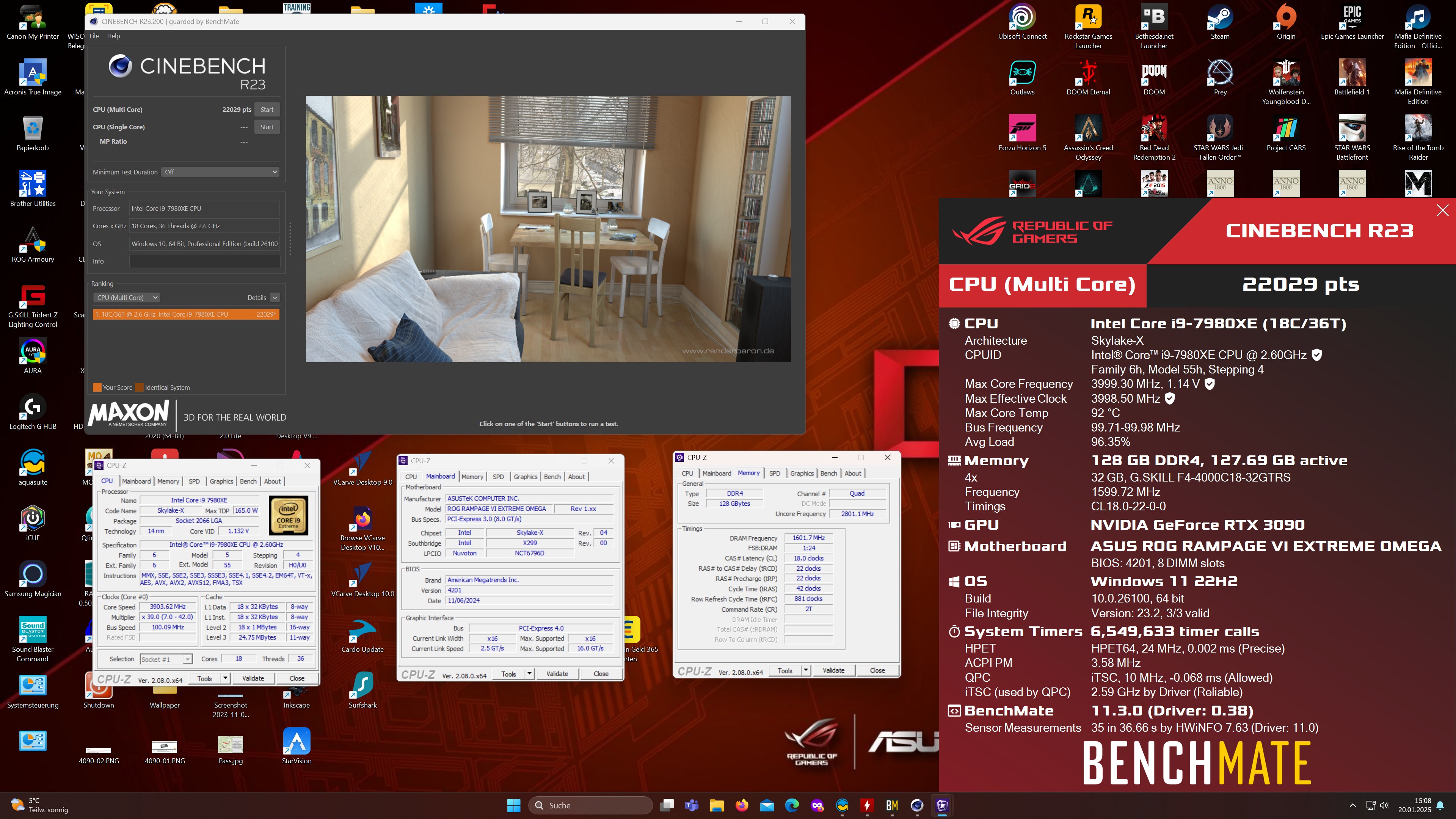Click the Cinebench Info input field
This screenshot has width=1456, height=819.
[x=205, y=261]
